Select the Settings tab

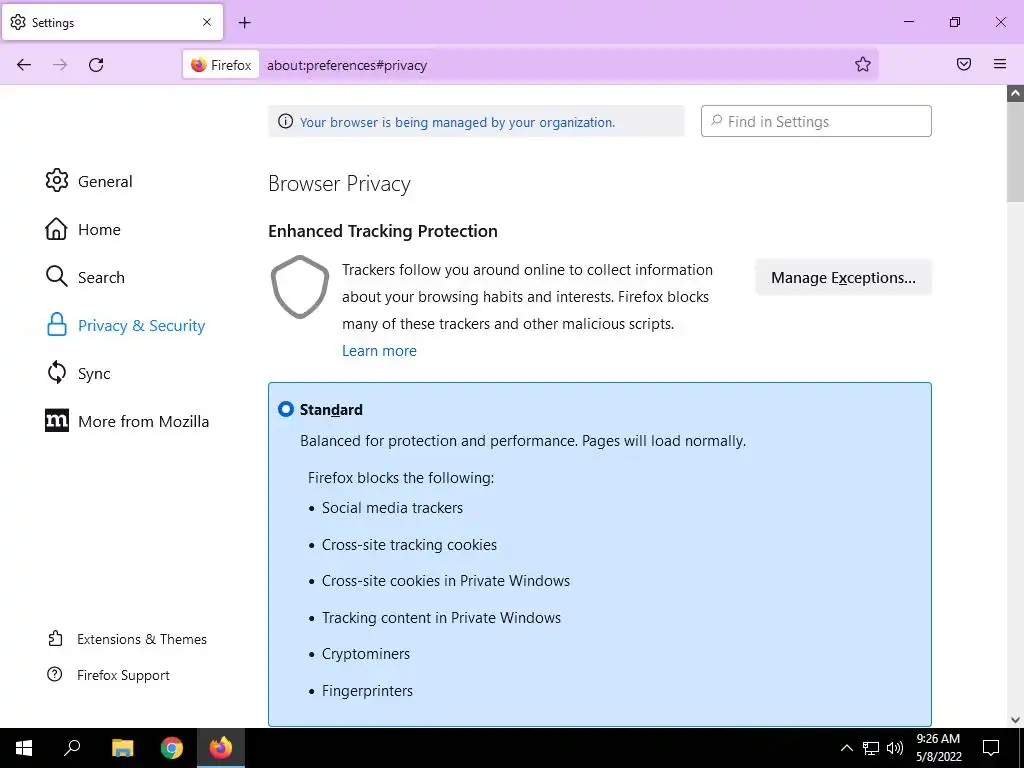(x=112, y=22)
